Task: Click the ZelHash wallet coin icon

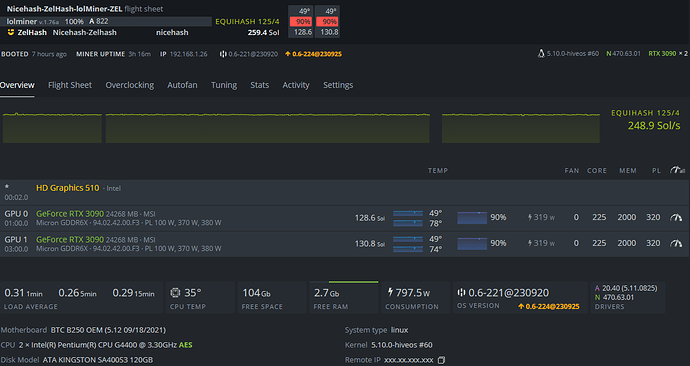Action: click(11, 32)
